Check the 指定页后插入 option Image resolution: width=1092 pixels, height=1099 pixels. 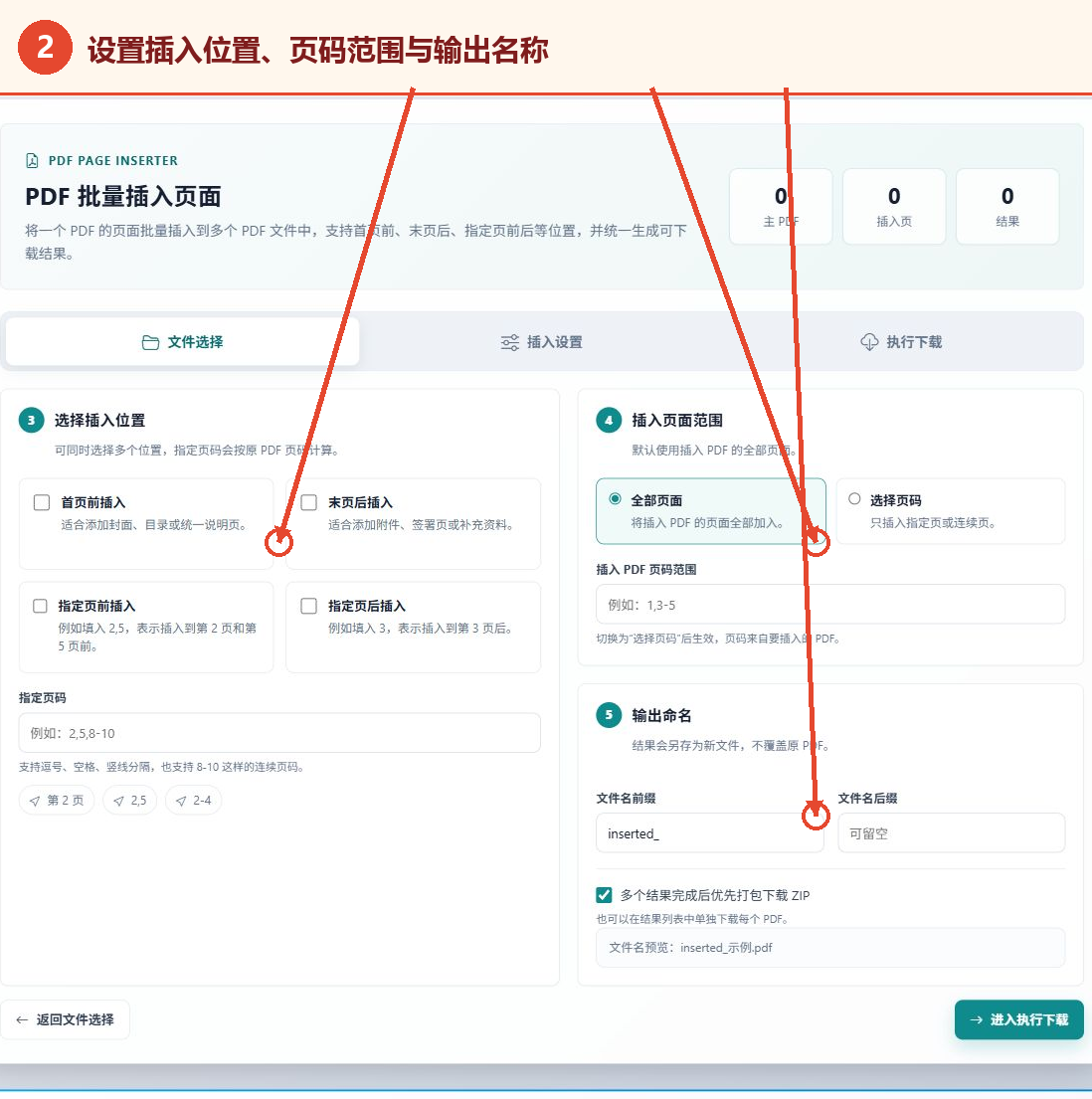(x=309, y=606)
